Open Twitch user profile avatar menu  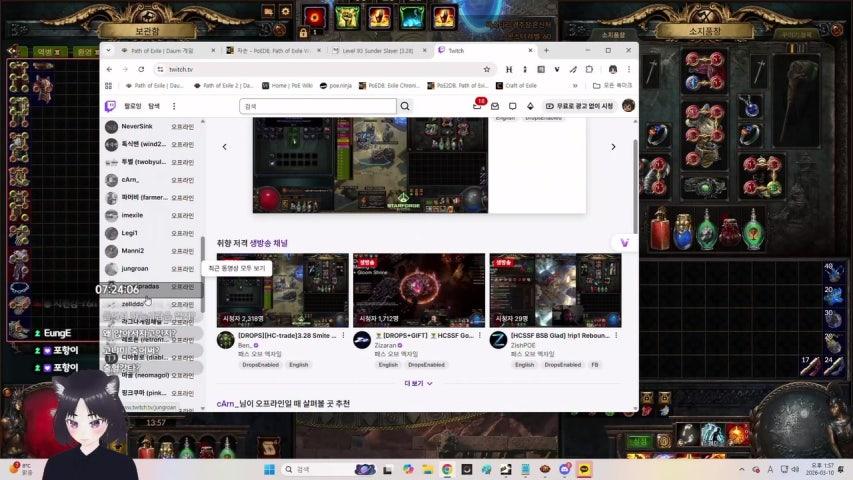coord(628,106)
